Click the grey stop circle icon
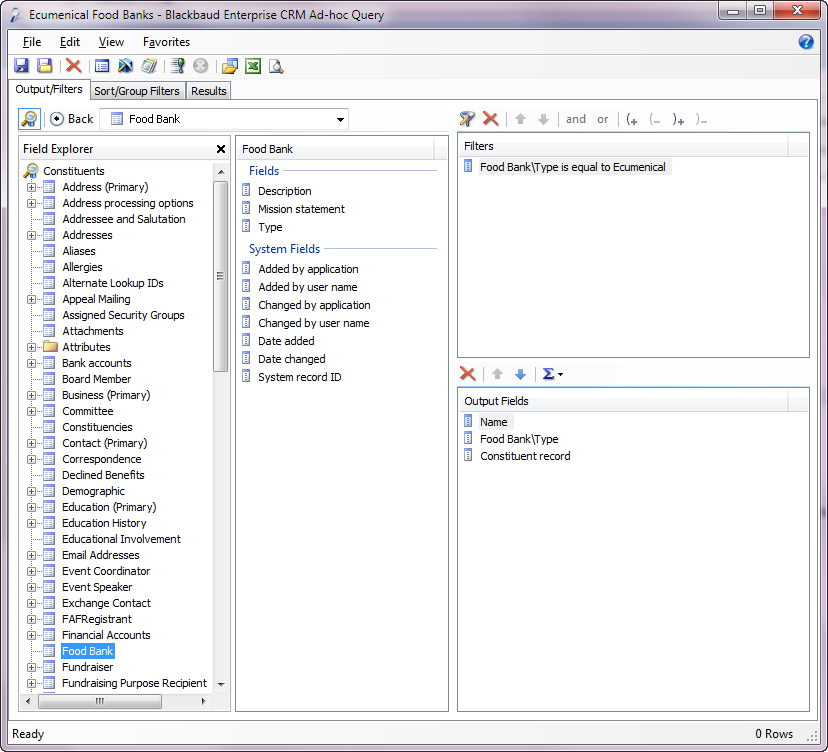The height and width of the screenshot is (752, 828). (201, 66)
